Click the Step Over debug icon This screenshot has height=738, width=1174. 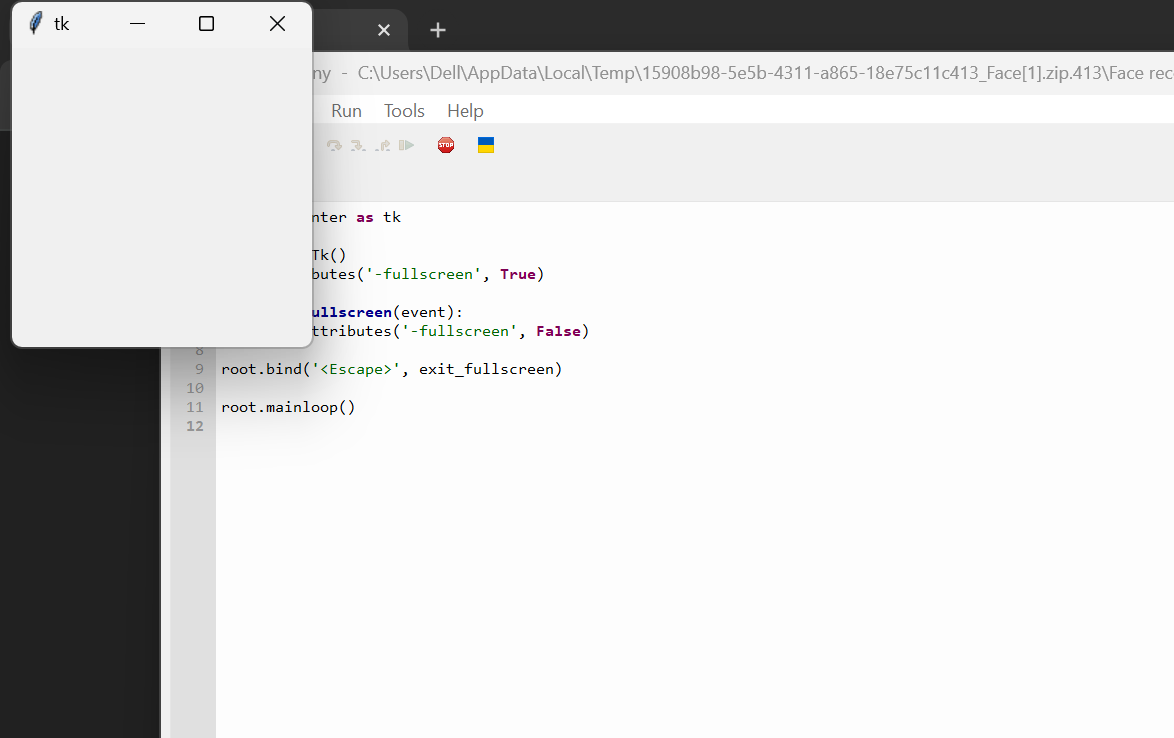click(x=334, y=146)
